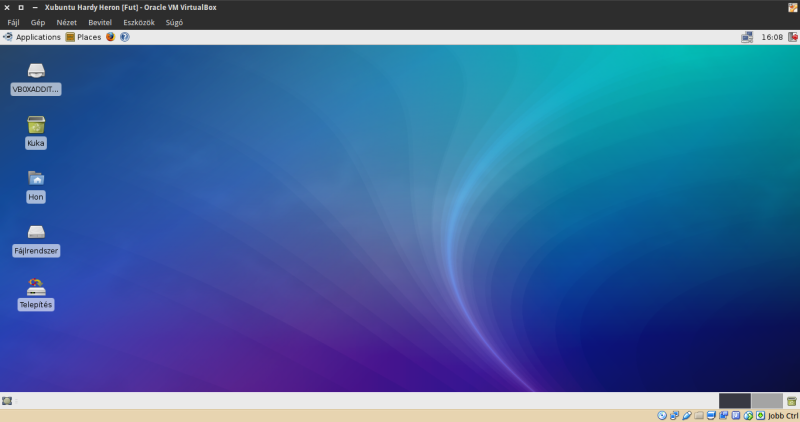Open the VBOXADDIT... disc icon

click(36, 70)
